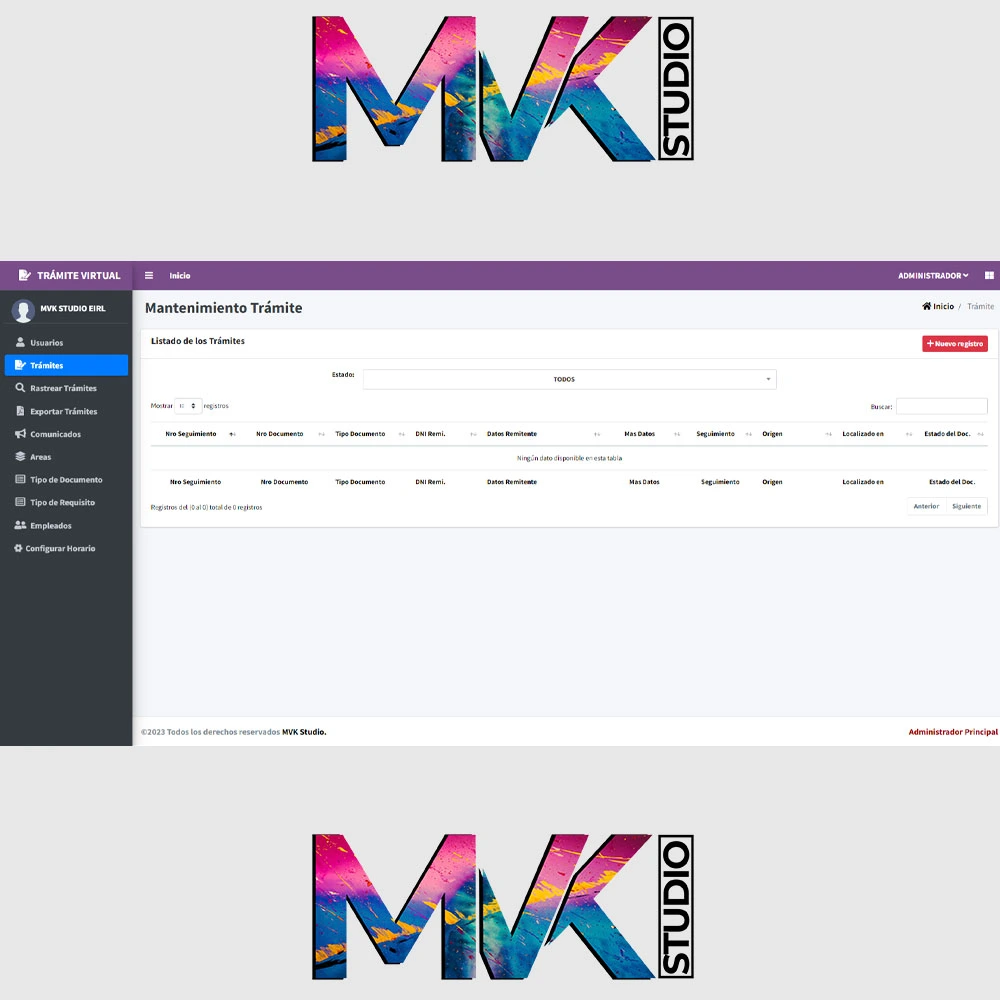Click the Rastrear Trámites magnifier icon
This screenshot has width=1000, height=1000.
[x=20, y=388]
